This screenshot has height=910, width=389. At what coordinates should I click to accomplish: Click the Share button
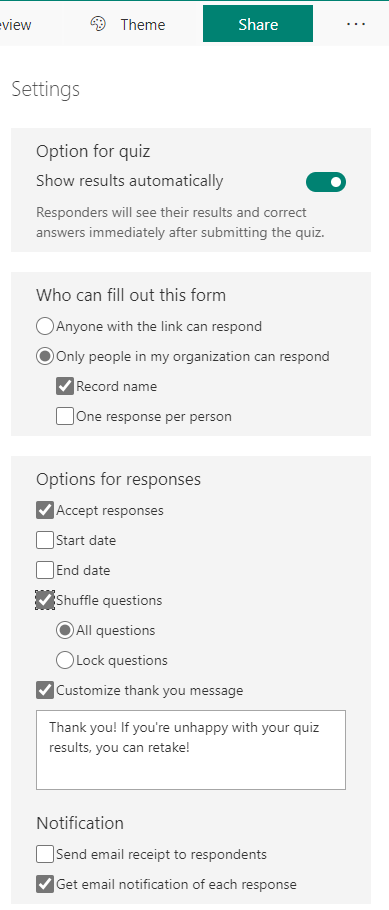pos(258,24)
